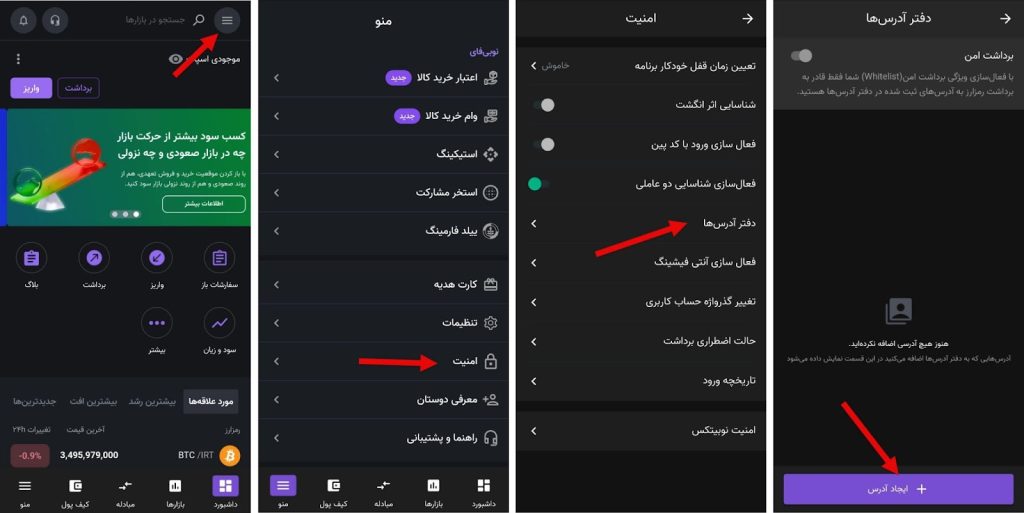Switch to the بیشترین رشد (top gainers) tab
The width and height of the screenshot is (1024, 513).
(x=152, y=401)
